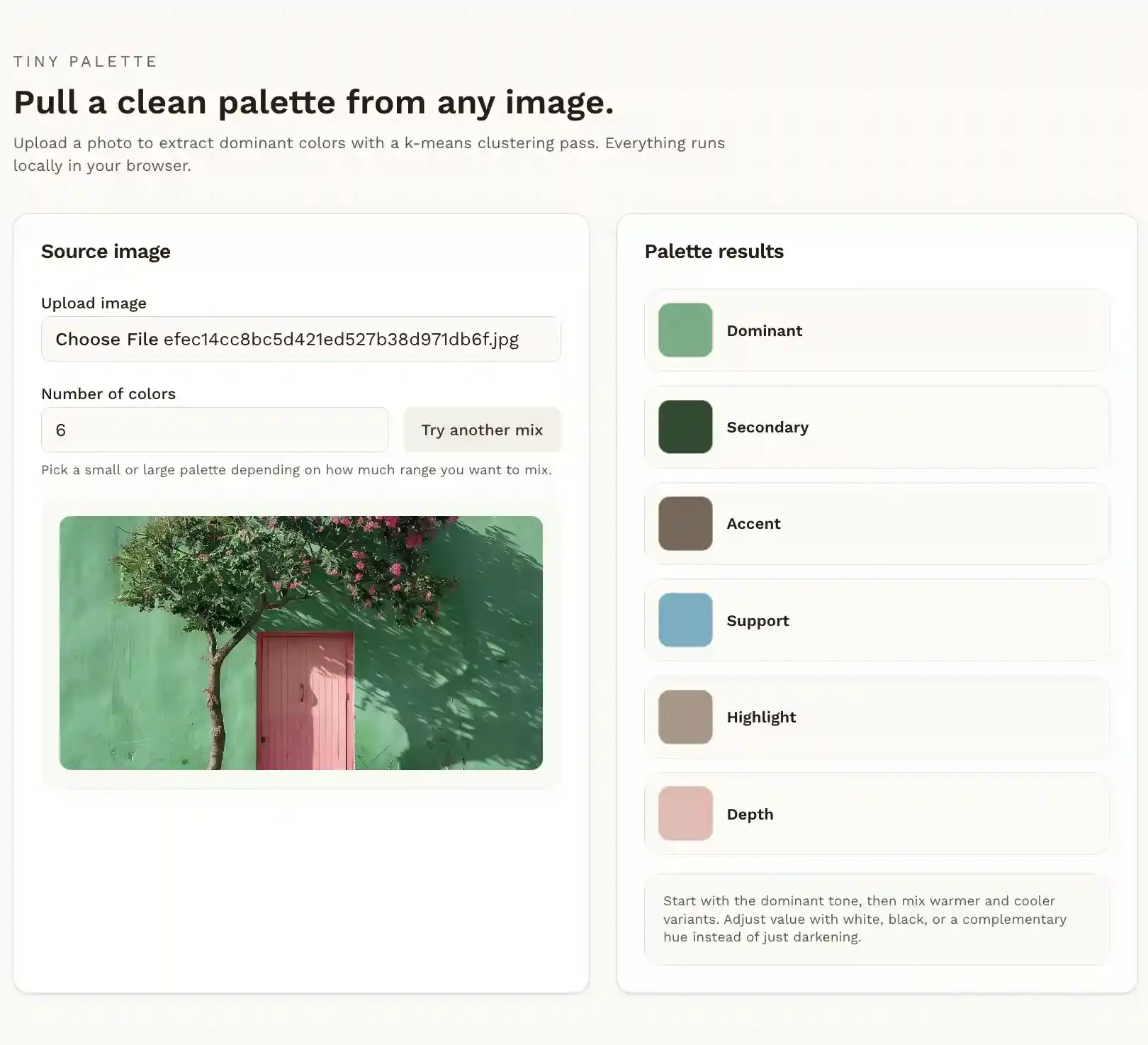Click the Source image heading
1148x1045 pixels.
(106, 251)
